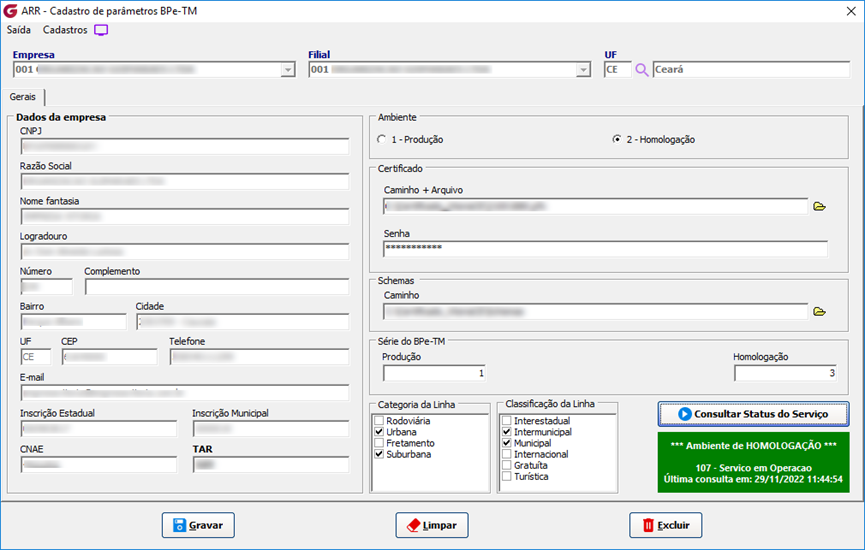Image resolution: width=865 pixels, height=550 pixels.
Task: Check the Interestadual classification checkbox
Action: [x=507, y=421]
